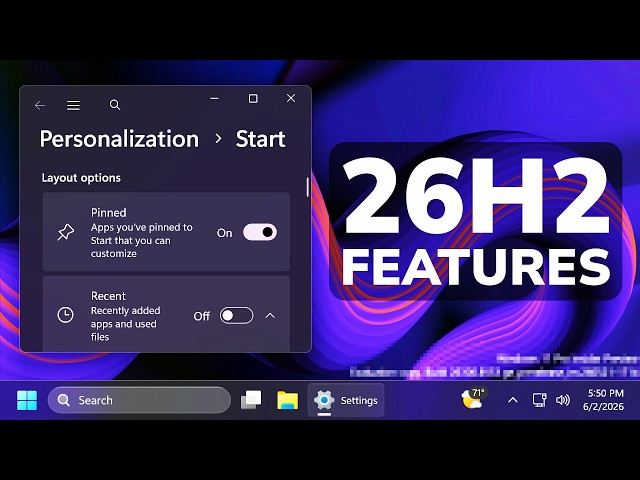This screenshot has width=640, height=480.
Task: Click the Settings taskbar button
Action: click(x=346, y=400)
